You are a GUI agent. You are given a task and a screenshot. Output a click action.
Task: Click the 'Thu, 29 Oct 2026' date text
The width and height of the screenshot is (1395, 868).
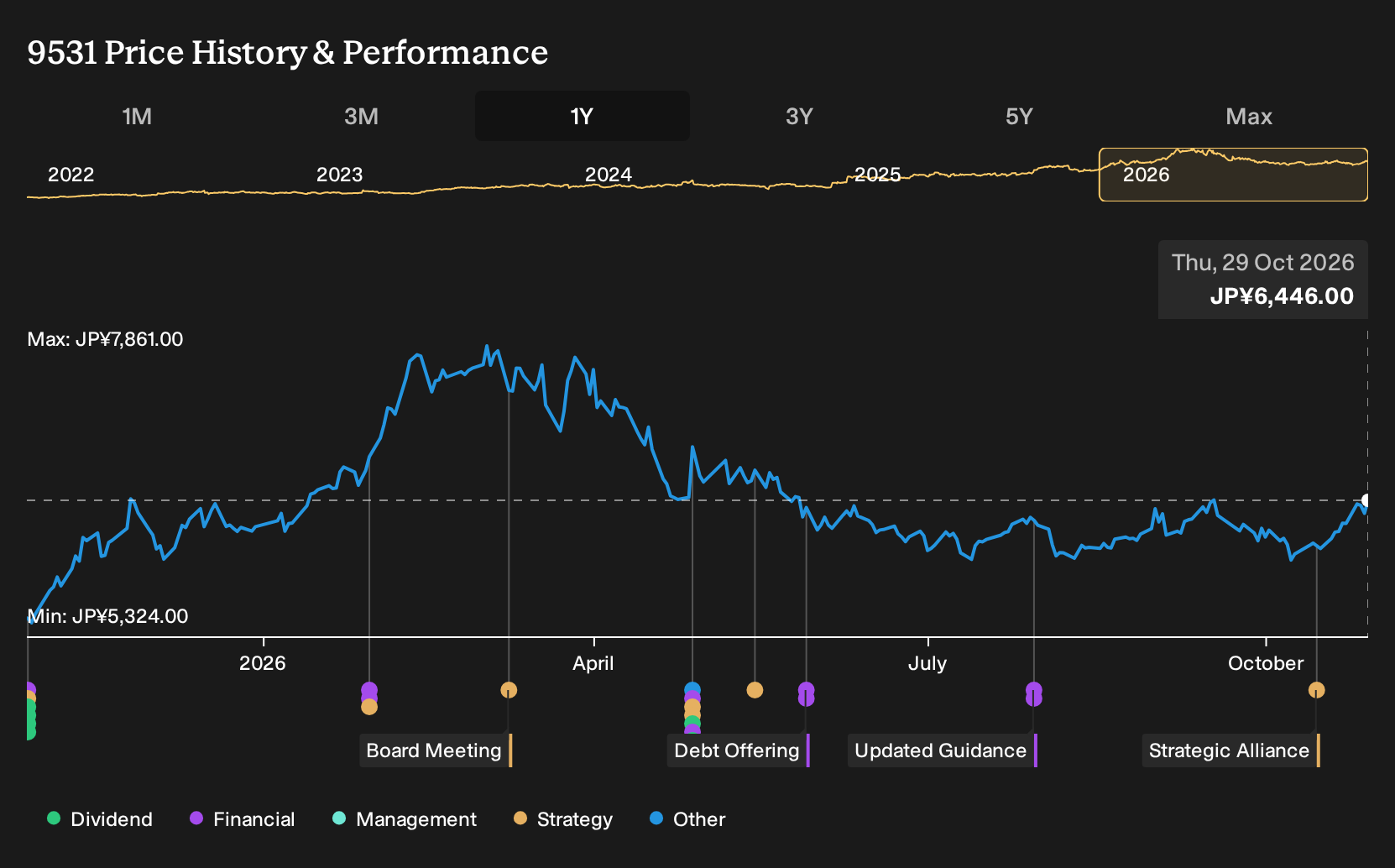pyautogui.click(x=1263, y=263)
